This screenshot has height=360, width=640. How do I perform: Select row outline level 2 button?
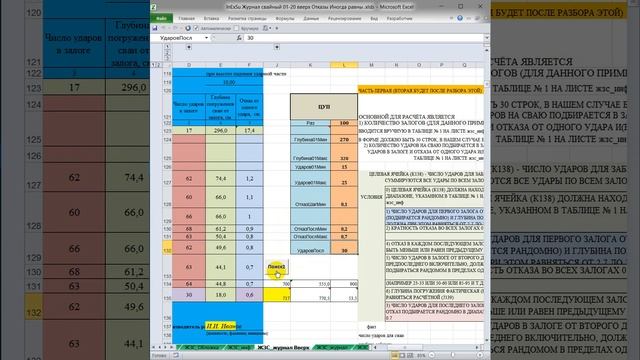[159, 65]
